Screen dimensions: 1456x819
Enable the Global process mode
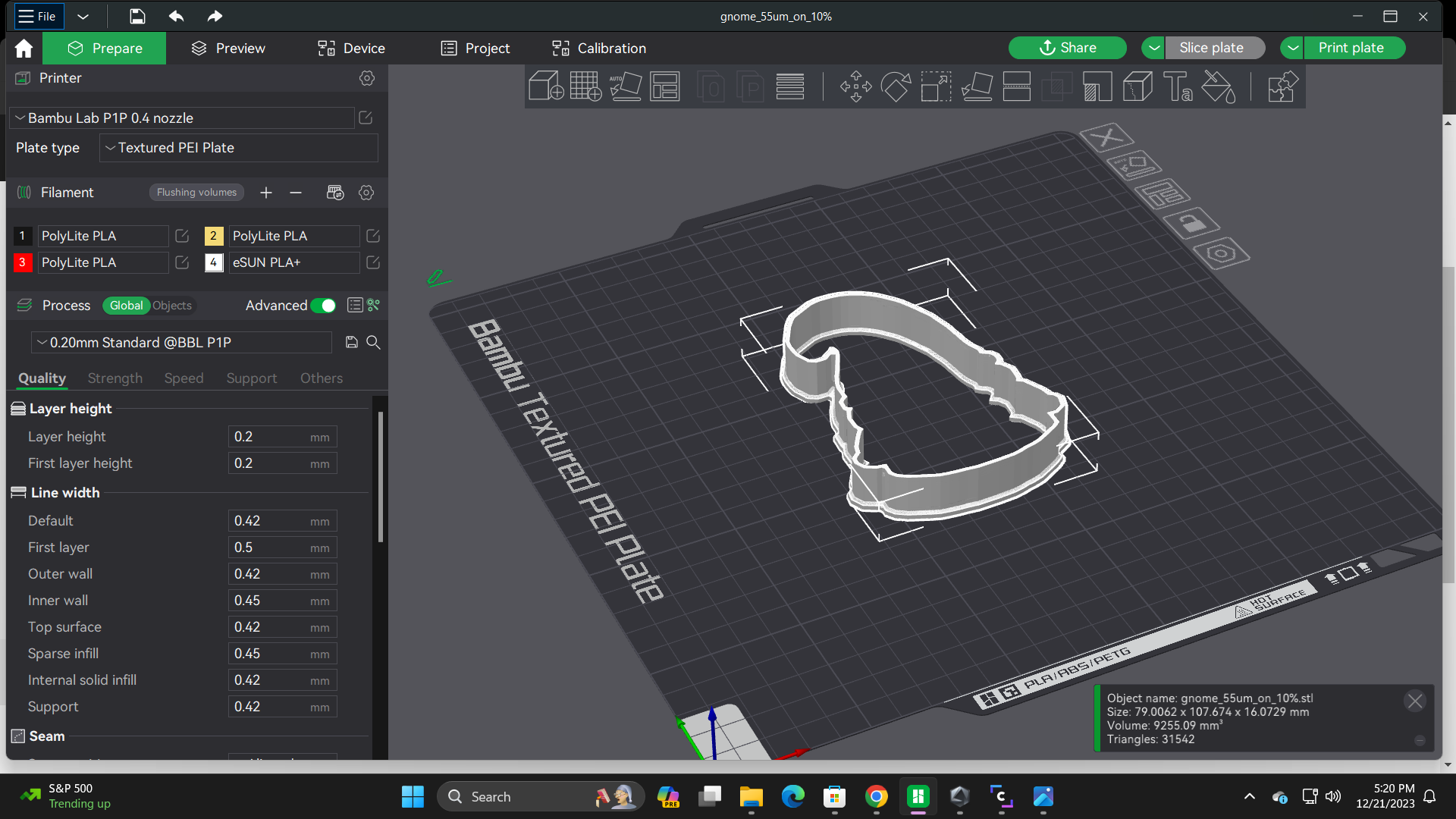coord(125,305)
